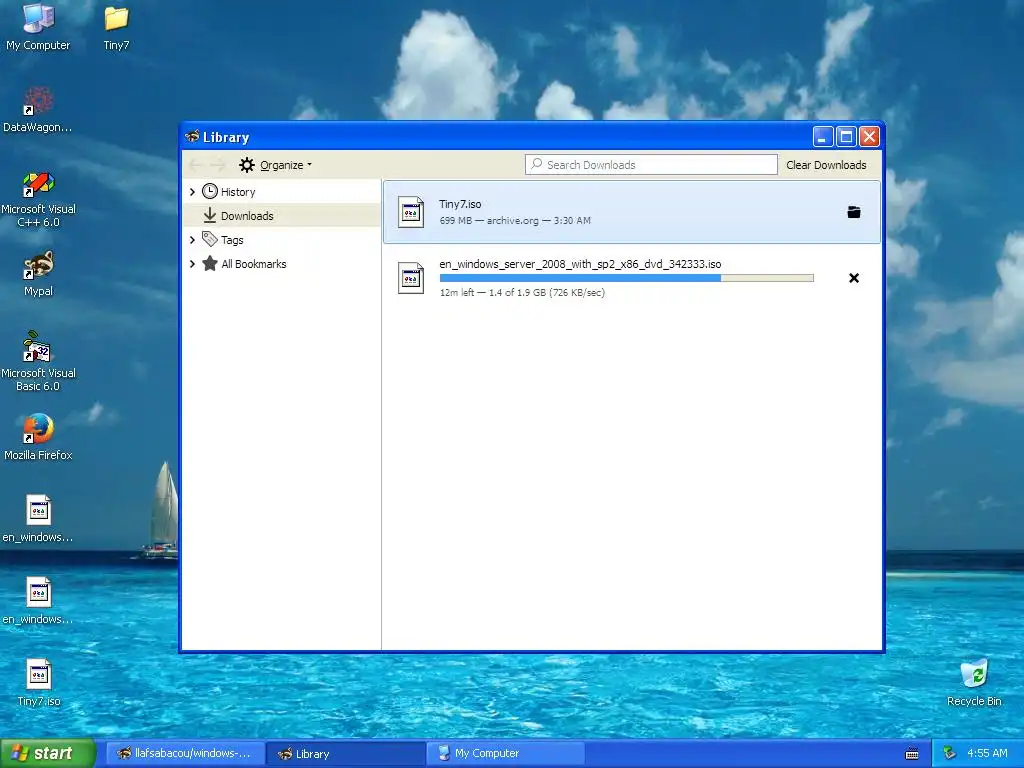Minimize the Library window
Viewport: 1024px width, 768px height.
click(822, 136)
